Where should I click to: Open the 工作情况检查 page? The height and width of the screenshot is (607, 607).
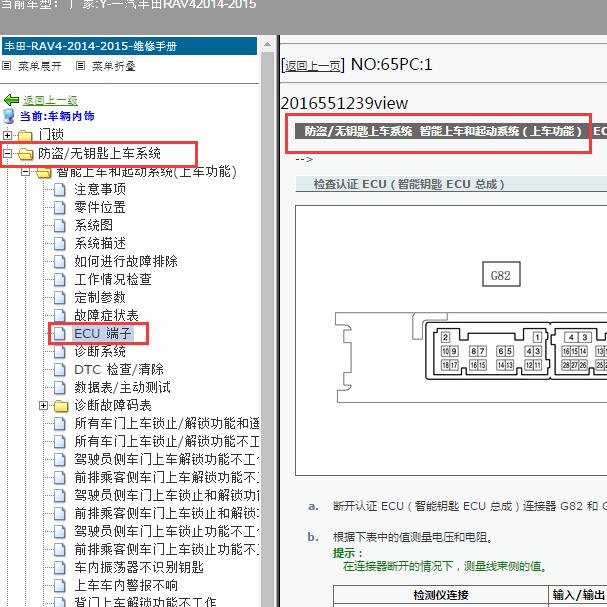113,279
